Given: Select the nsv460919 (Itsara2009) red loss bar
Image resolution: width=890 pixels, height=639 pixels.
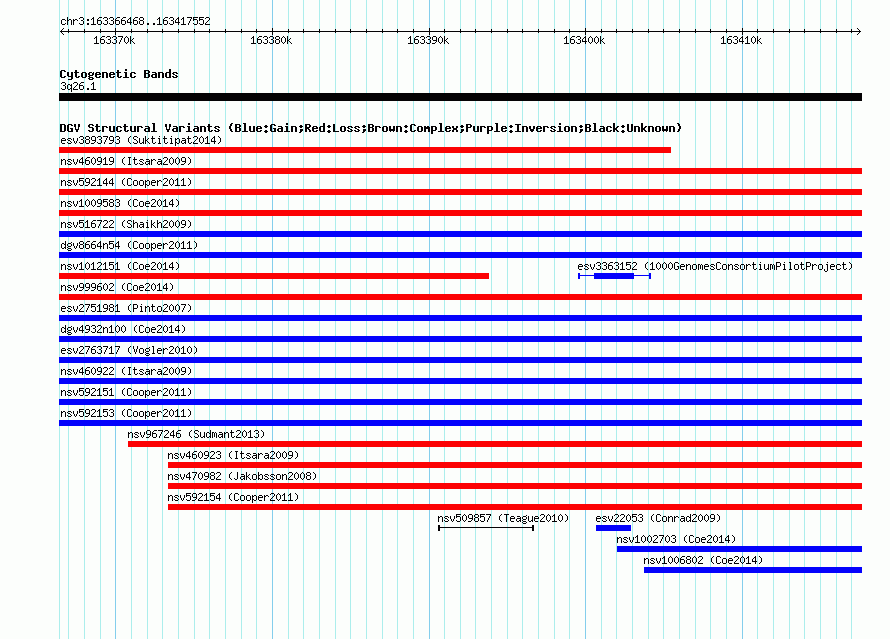Looking at the screenshot, I should tap(460, 171).
